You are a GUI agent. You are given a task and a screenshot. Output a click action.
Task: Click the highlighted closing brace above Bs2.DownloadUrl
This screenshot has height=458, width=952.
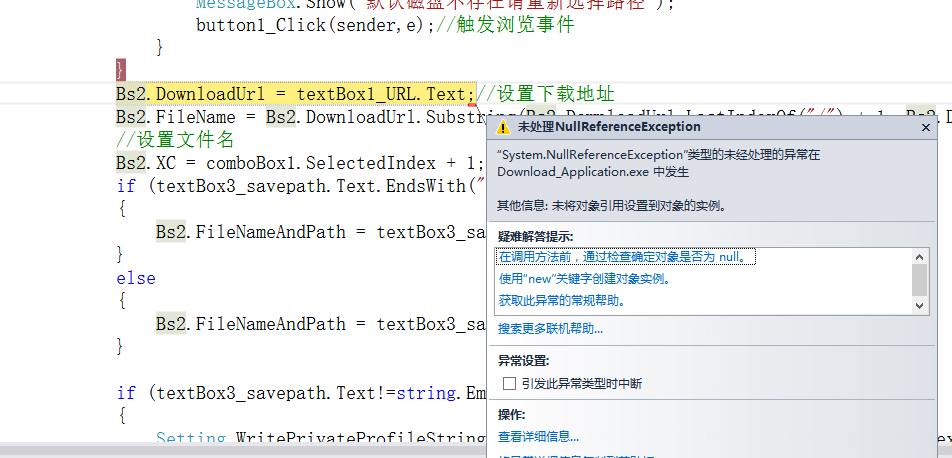tap(120, 70)
